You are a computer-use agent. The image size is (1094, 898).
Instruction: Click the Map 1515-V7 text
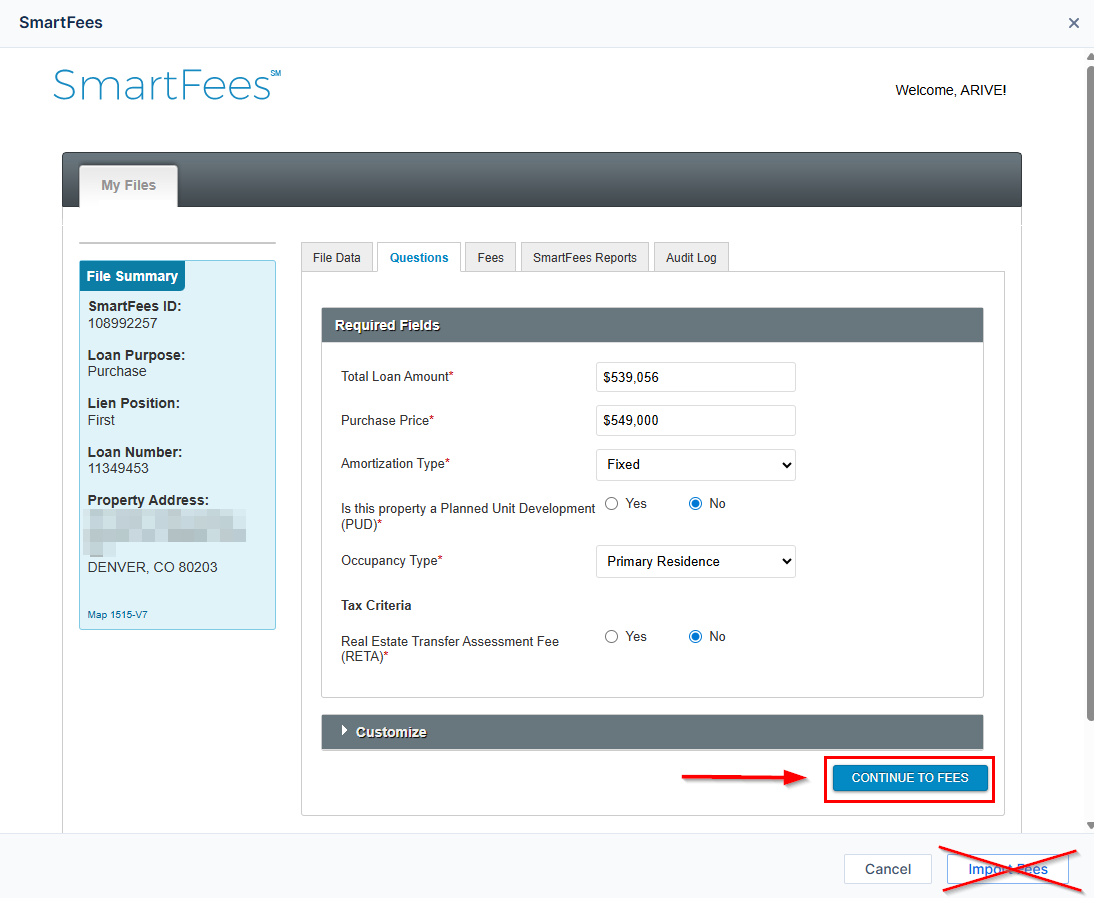(117, 615)
